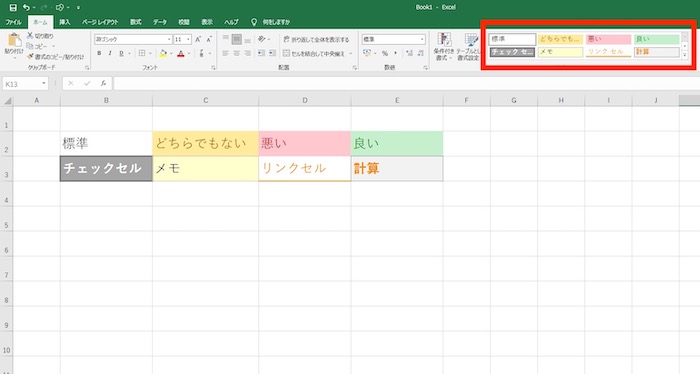Open the font name dropdown

click(x=169, y=39)
